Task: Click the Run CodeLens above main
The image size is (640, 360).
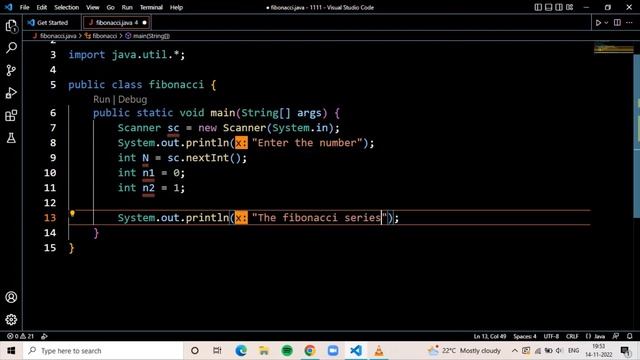Action: point(102,99)
